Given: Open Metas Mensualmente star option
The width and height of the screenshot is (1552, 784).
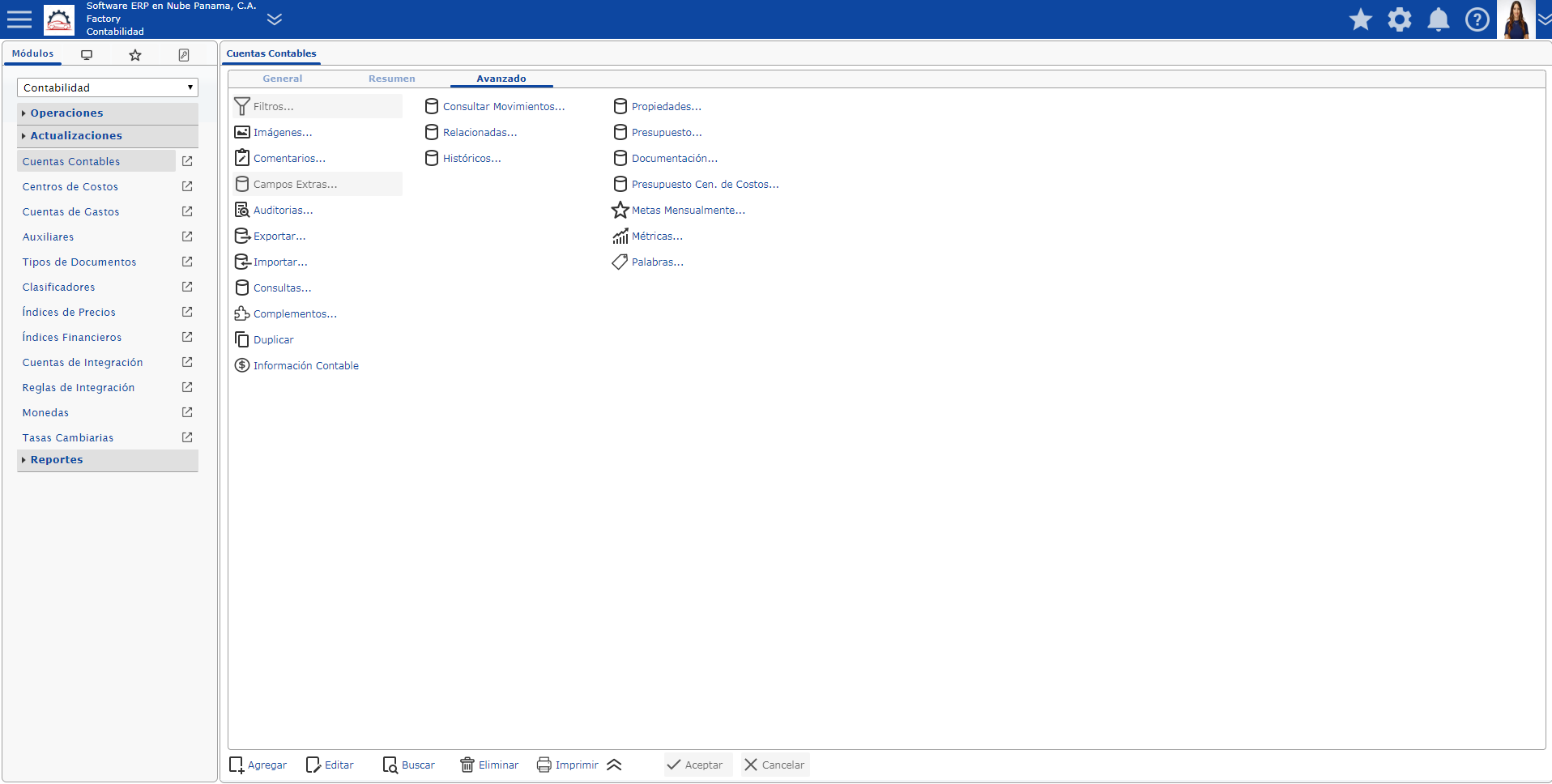Looking at the screenshot, I should pos(678,210).
